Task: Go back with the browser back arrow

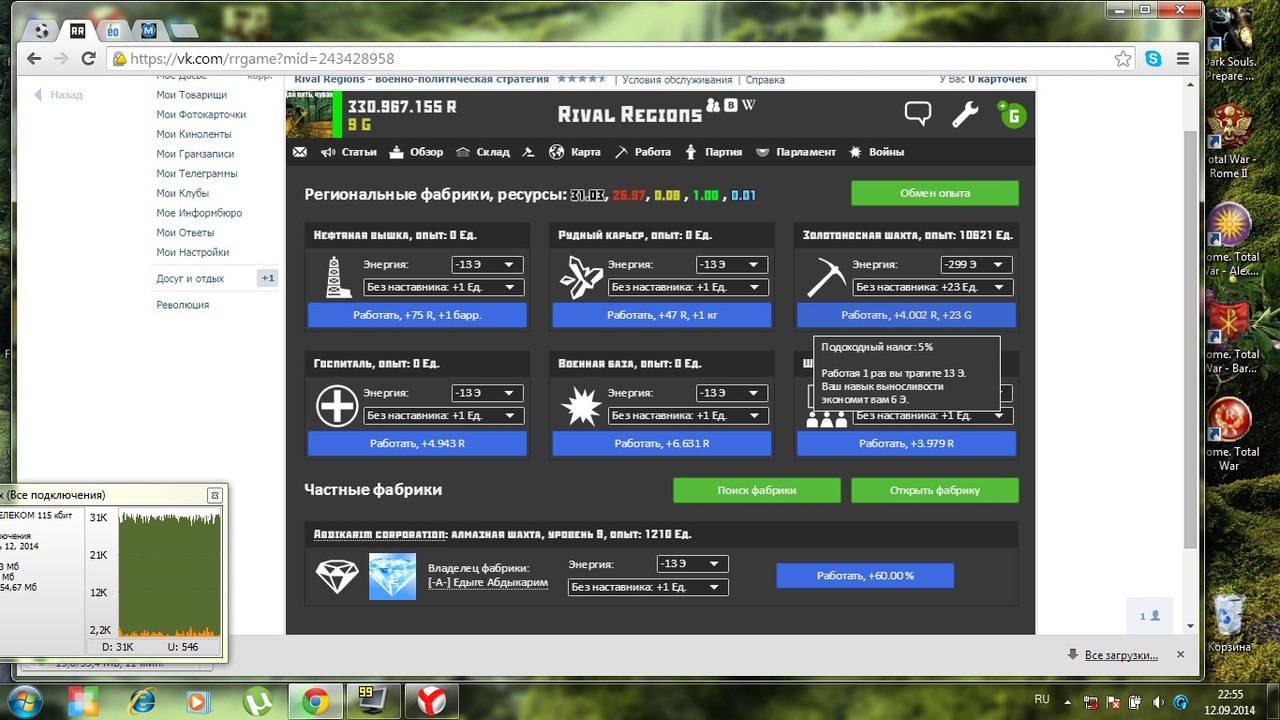Action: coord(35,59)
